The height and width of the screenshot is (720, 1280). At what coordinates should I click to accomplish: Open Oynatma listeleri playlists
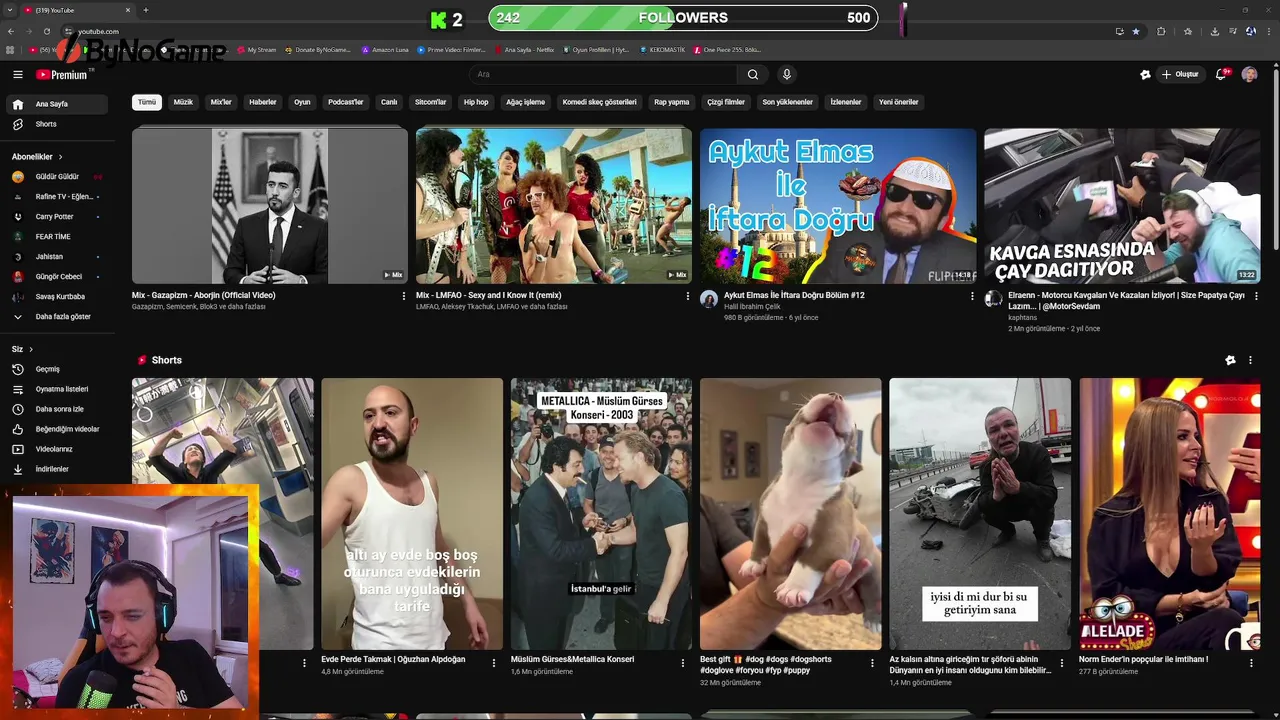coord(58,389)
